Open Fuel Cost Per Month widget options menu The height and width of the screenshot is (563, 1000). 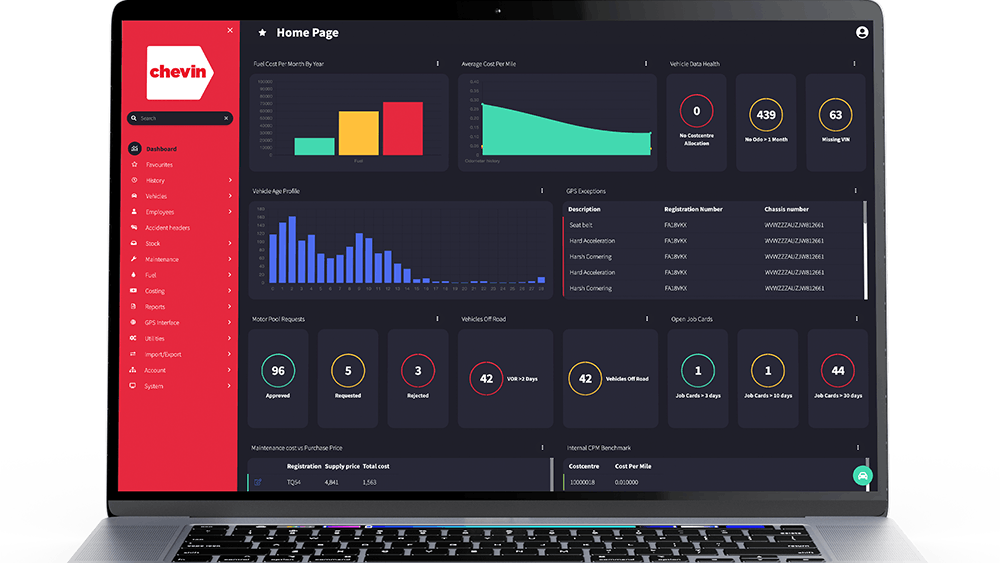pyautogui.click(x=437, y=64)
